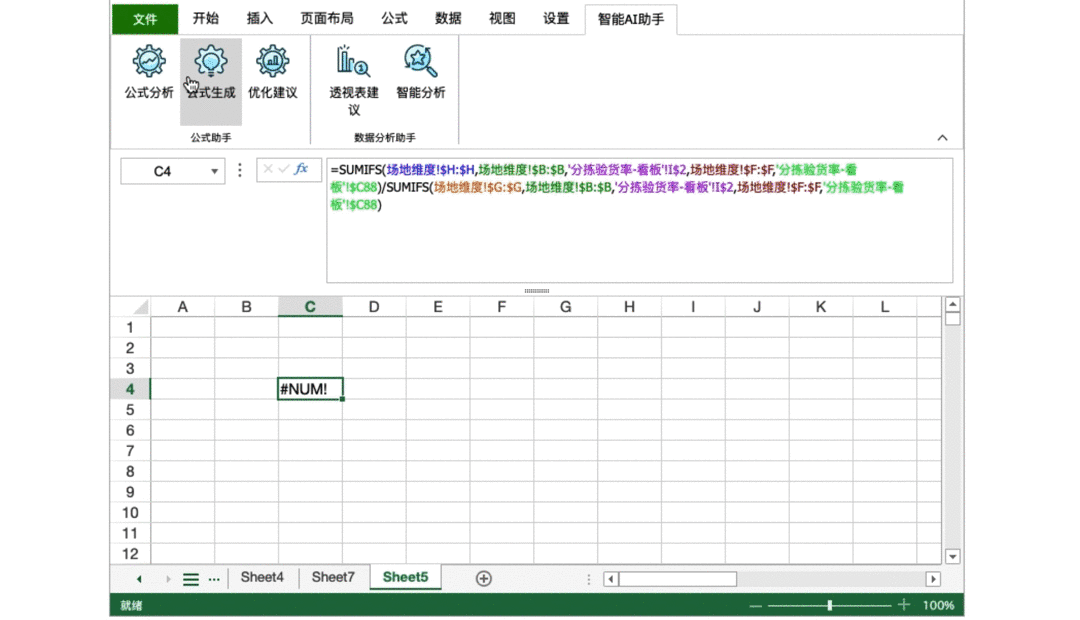
Task: Open the three-dot options beside the Name Box
Action: (240, 170)
